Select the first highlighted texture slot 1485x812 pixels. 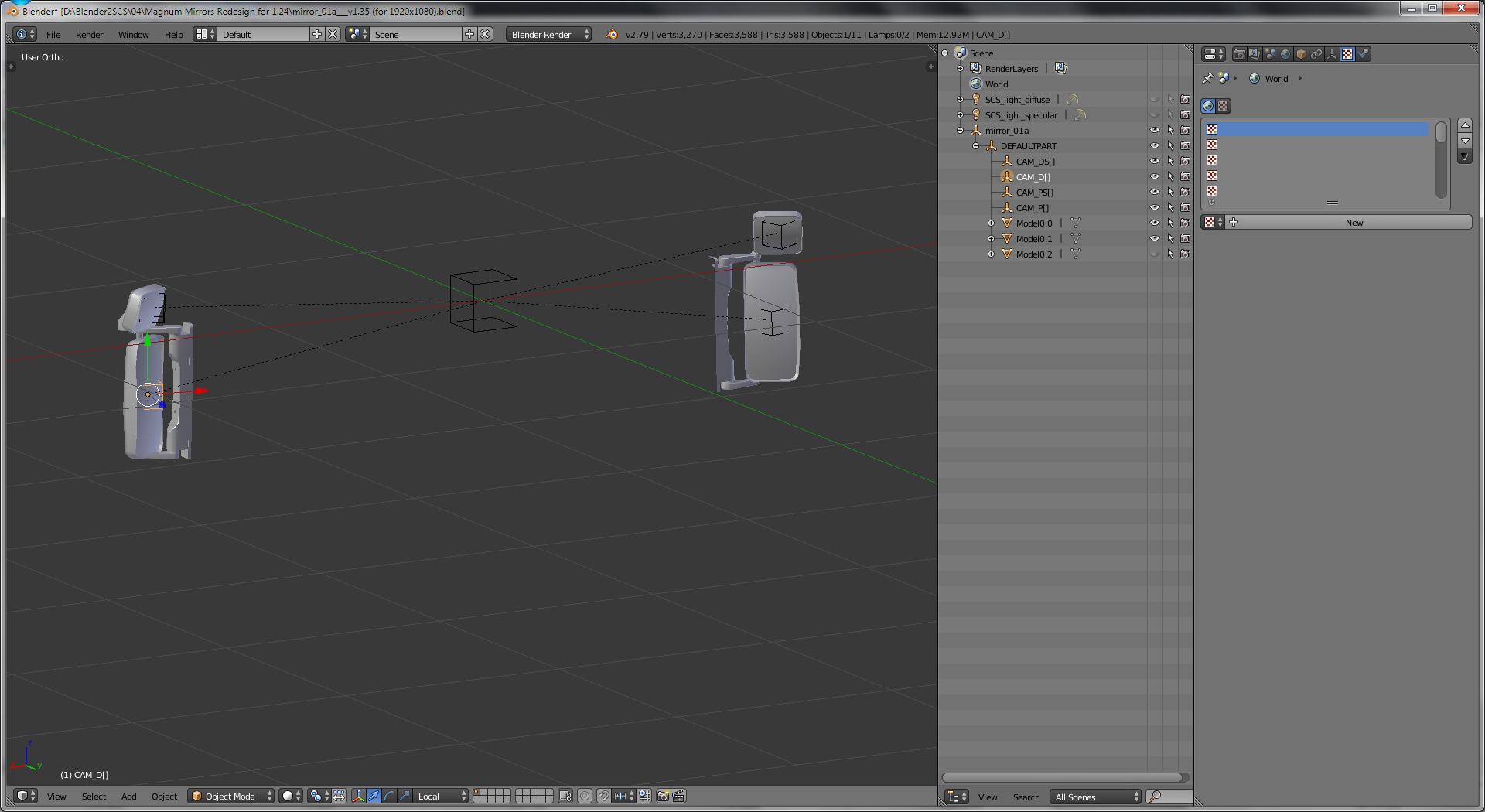click(x=1316, y=129)
